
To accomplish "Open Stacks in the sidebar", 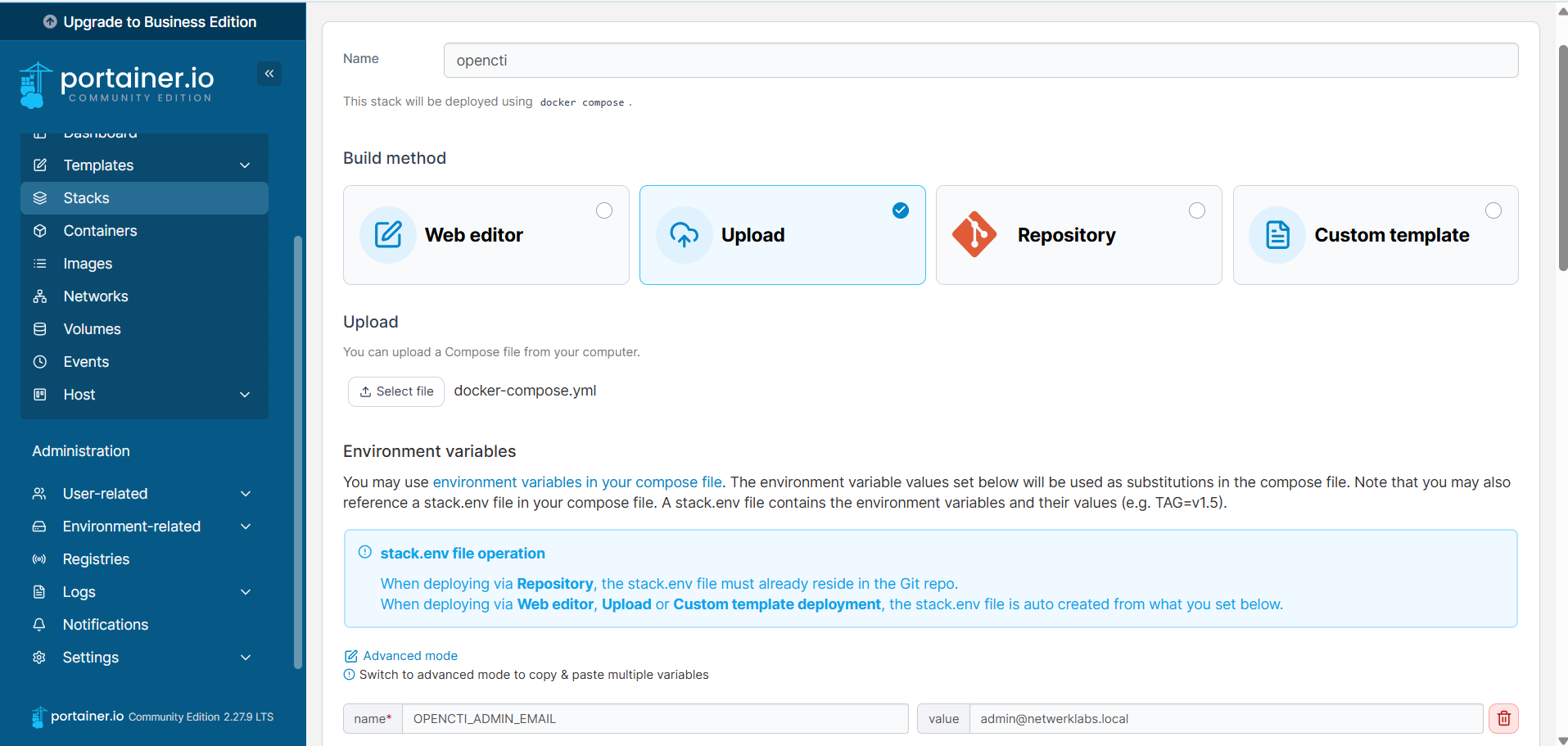I will 144,198.
